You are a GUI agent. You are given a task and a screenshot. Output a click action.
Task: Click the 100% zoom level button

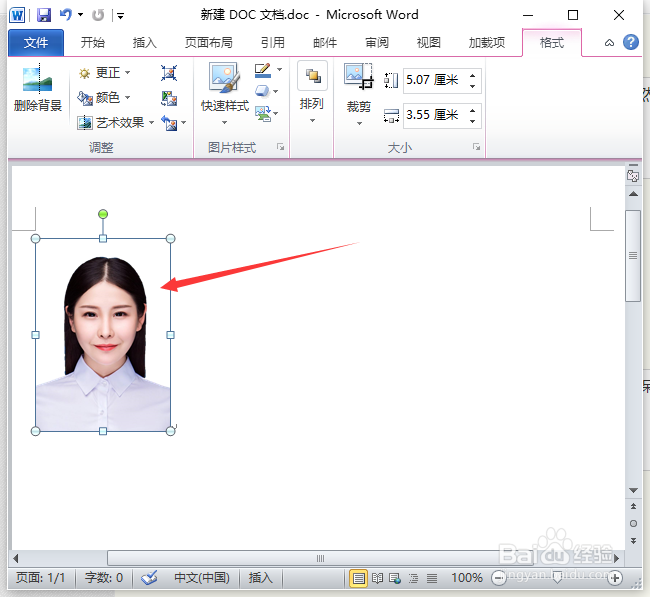click(467, 578)
